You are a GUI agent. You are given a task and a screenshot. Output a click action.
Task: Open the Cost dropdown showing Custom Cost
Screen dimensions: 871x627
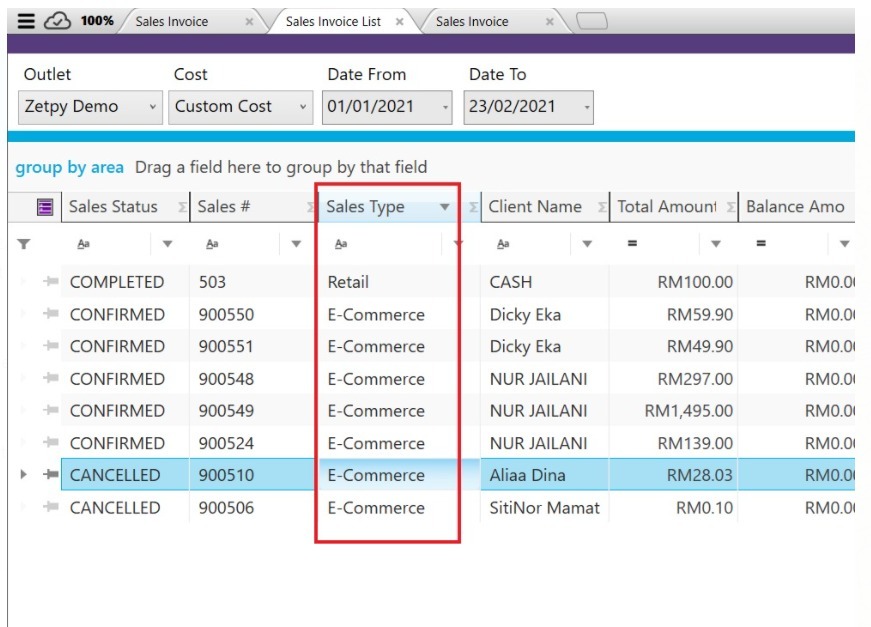point(304,107)
